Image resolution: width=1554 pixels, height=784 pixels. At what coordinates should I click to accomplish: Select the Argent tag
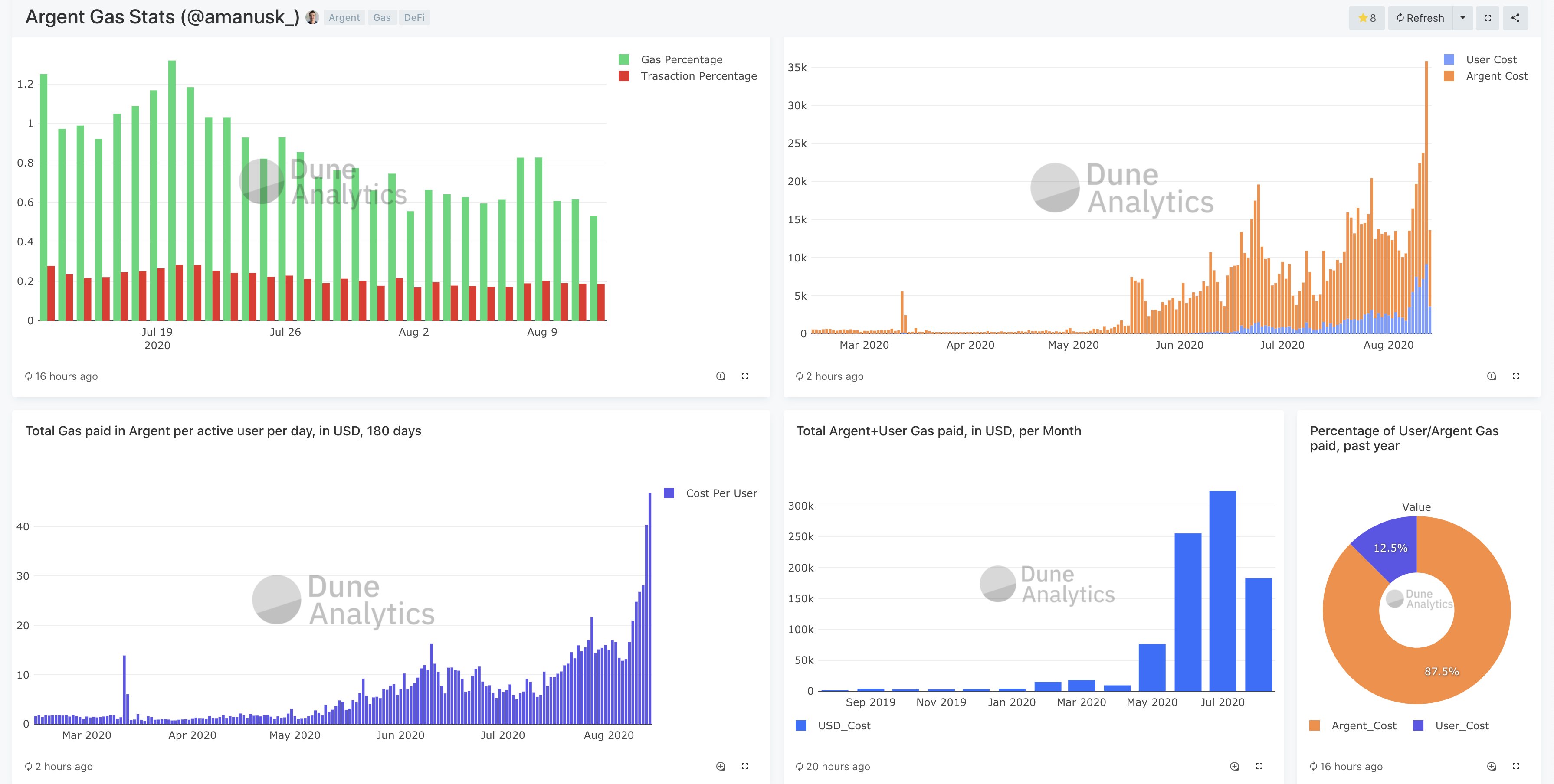point(344,17)
